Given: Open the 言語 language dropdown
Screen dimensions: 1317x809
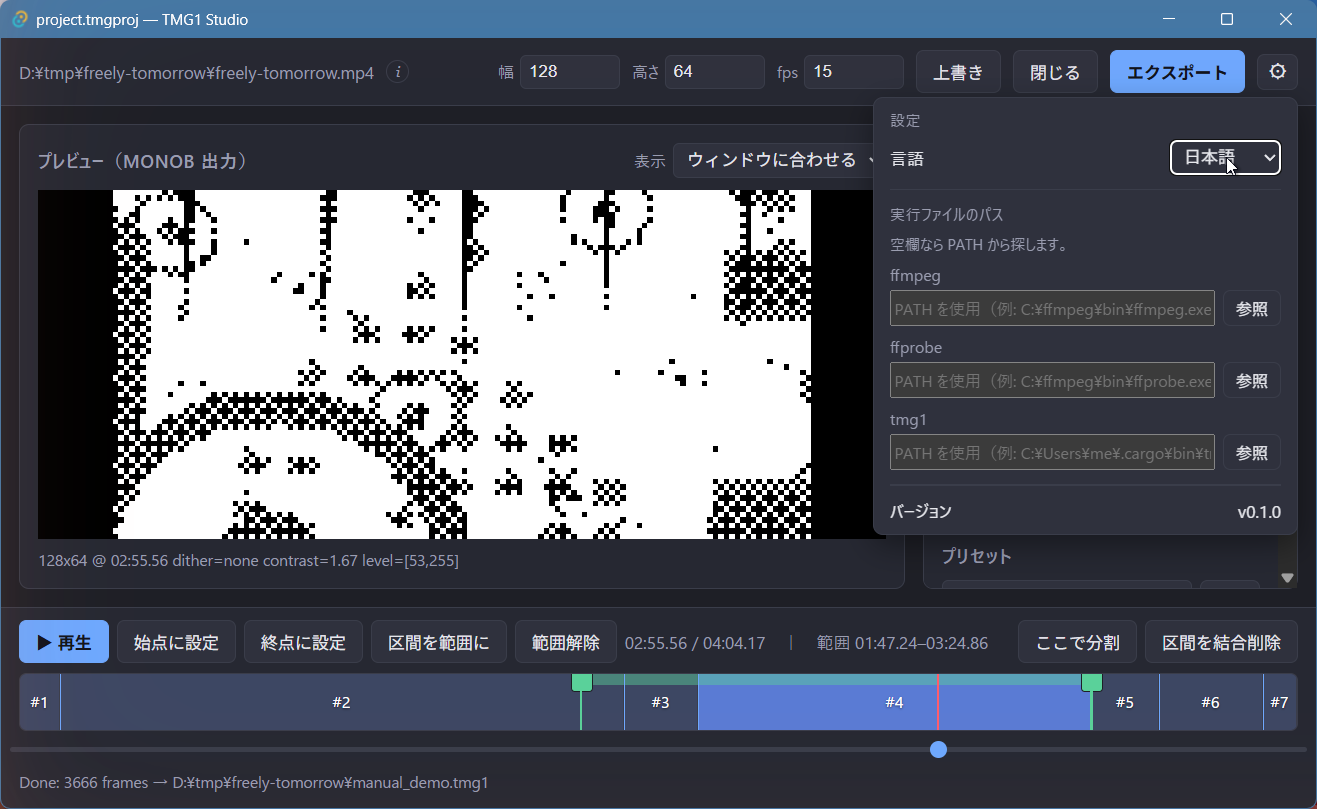Looking at the screenshot, I should 1225,157.
